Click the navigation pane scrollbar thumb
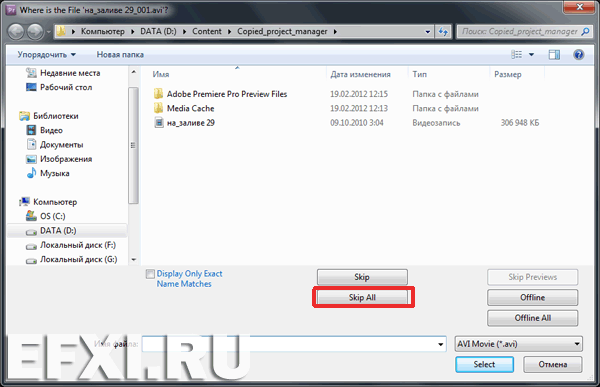 click(x=133, y=145)
